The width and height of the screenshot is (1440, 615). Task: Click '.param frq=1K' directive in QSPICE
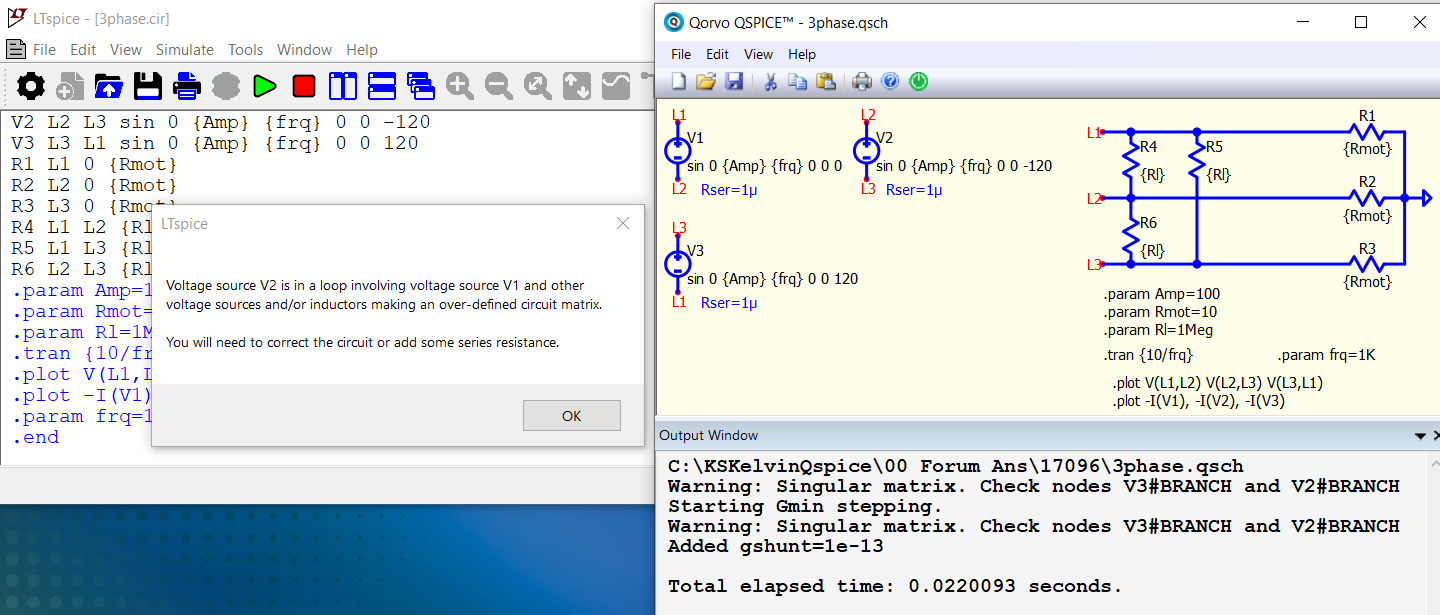(x=1327, y=355)
